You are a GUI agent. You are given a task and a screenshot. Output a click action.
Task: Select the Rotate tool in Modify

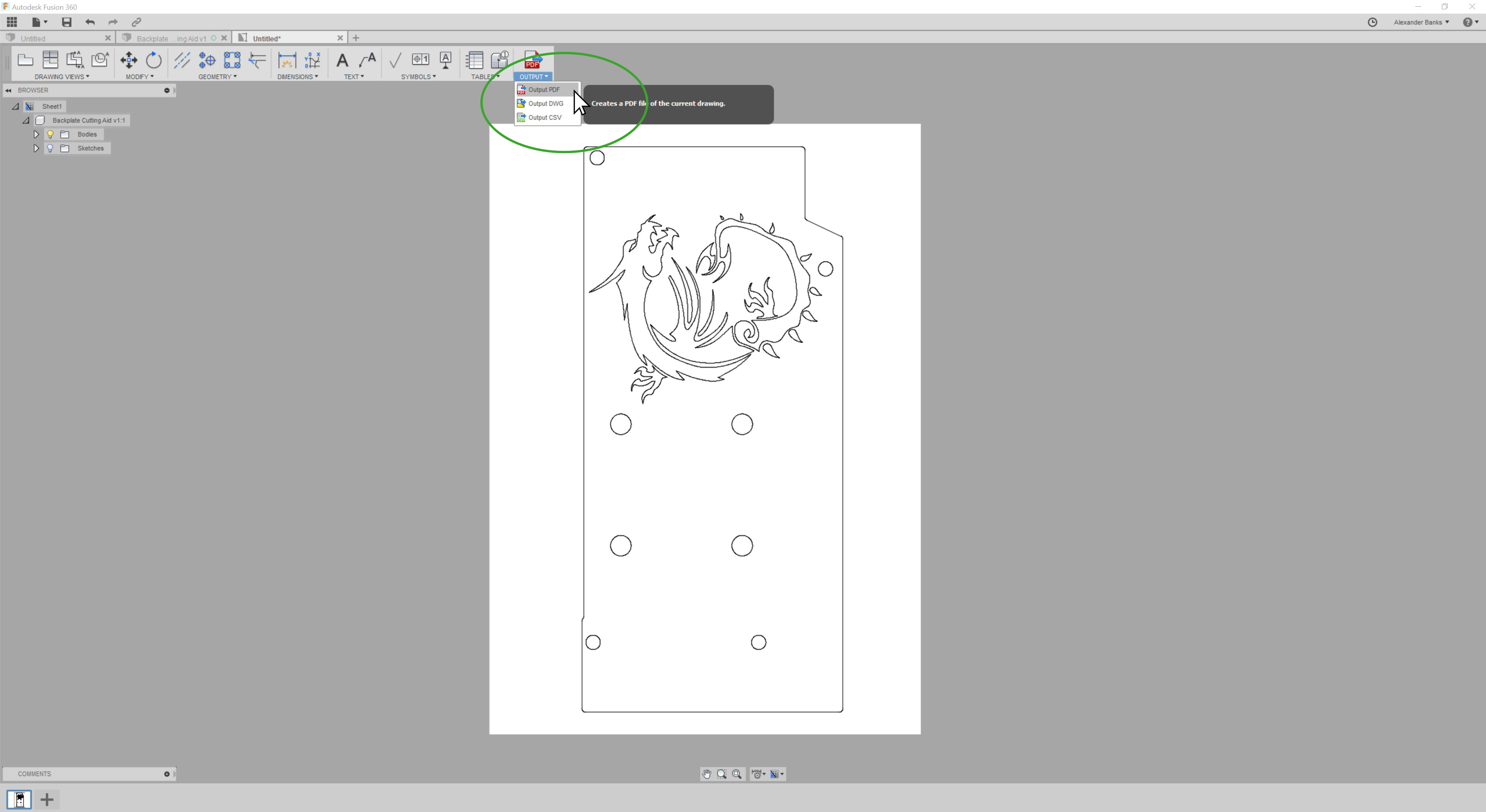pos(153,60)
